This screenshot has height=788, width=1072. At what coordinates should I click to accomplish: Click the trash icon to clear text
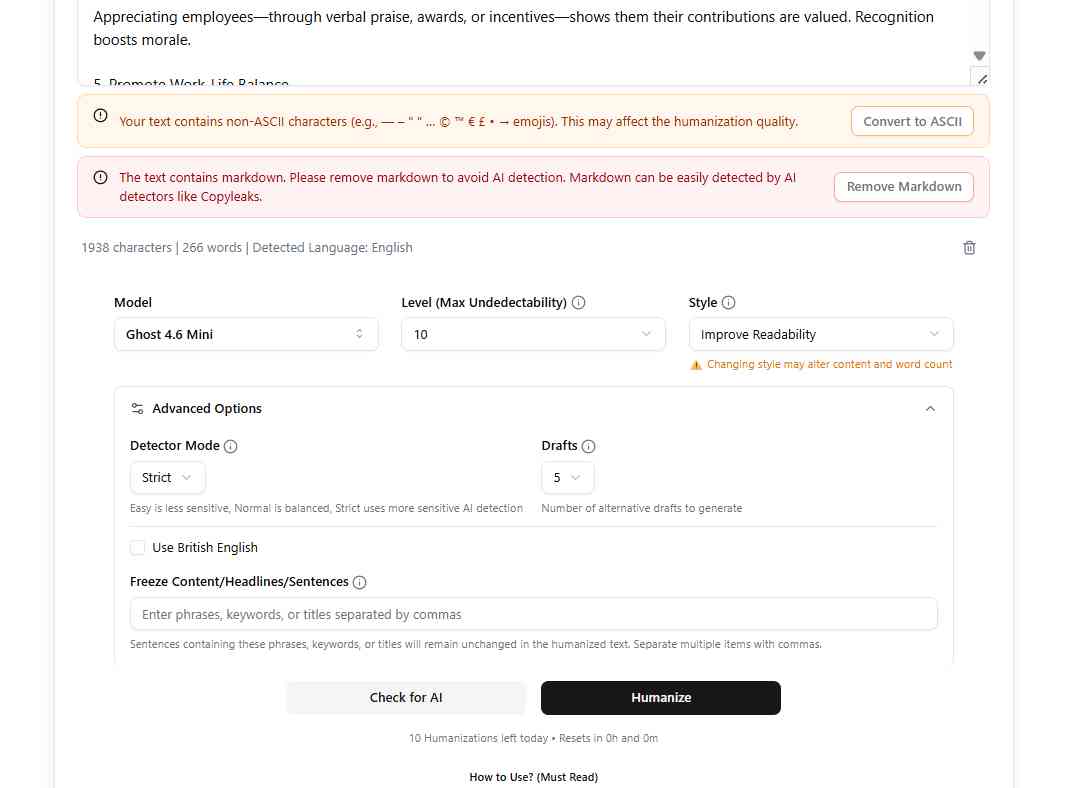click(969, 248)
